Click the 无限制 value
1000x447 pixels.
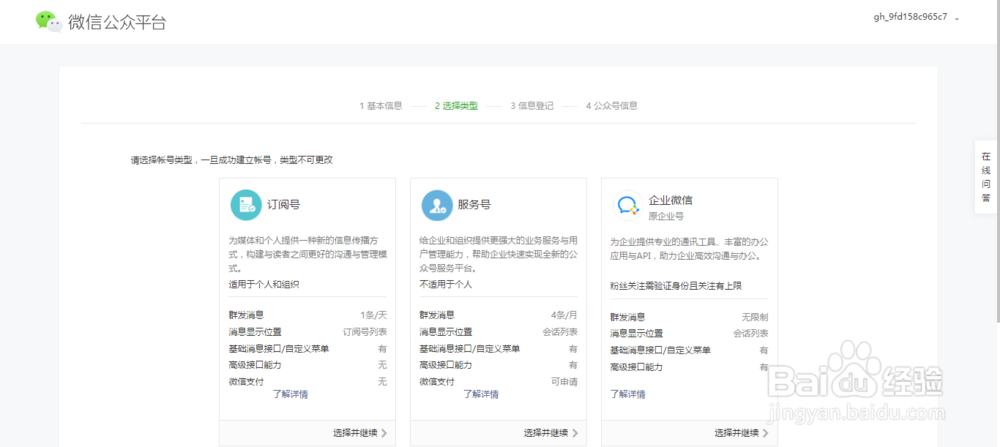tap(755, 316)
